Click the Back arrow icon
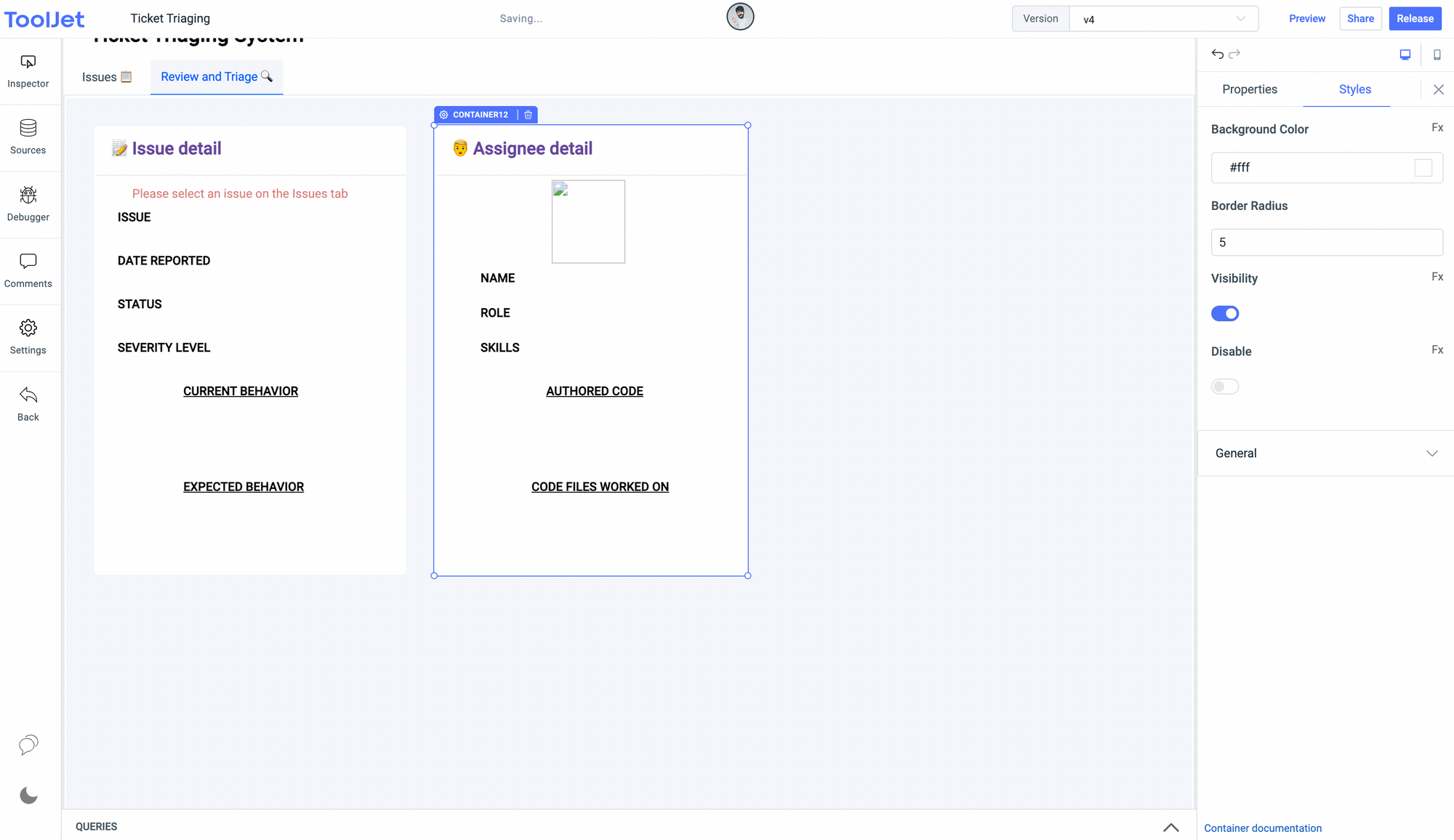The image size is (1454, 840). click(x=28, y=403)
